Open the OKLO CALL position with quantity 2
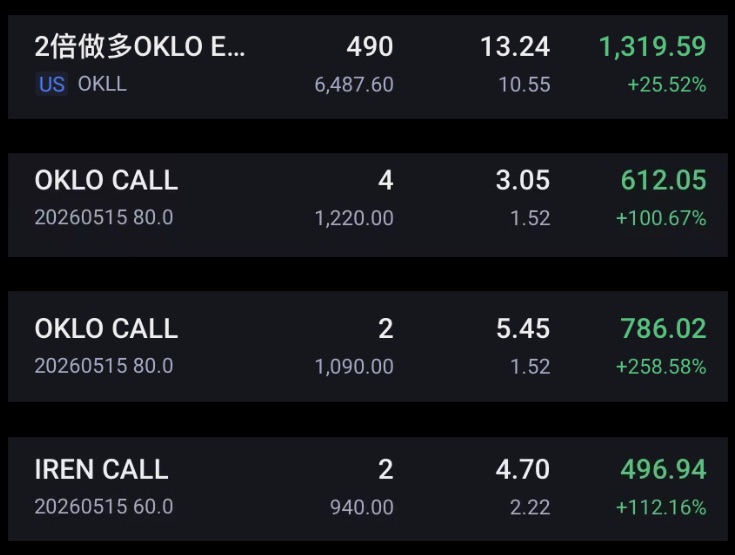Viewport: 735px width, 555px height. 368,346
